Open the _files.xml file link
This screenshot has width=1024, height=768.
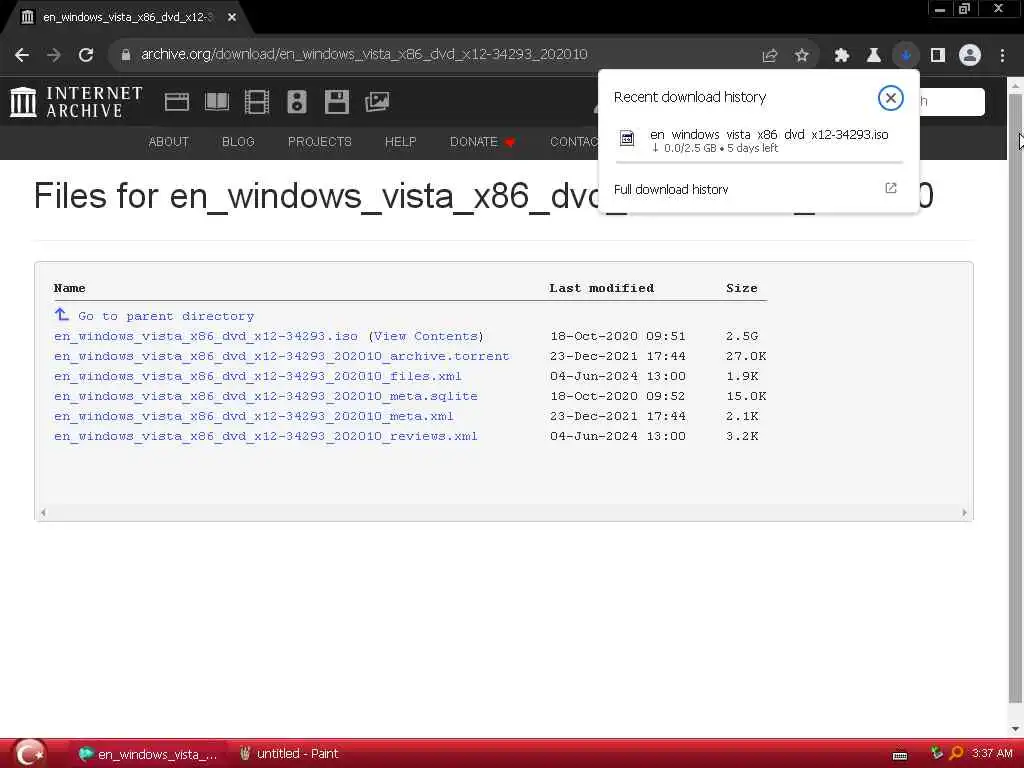click(x=257, y=376)
